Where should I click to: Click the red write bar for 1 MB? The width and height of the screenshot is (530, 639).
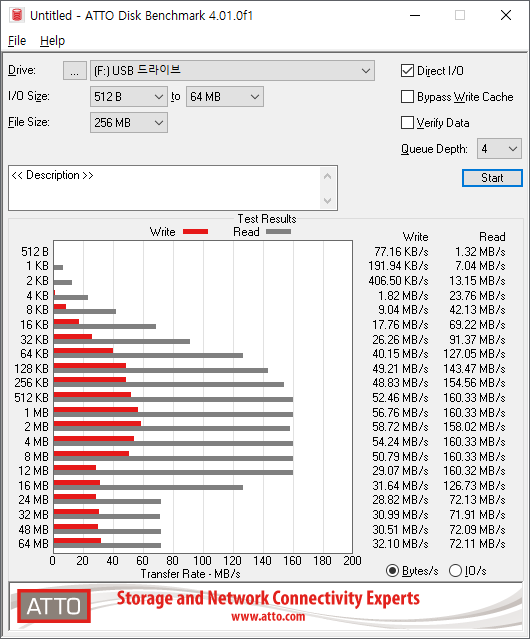[x=96, y=410]
